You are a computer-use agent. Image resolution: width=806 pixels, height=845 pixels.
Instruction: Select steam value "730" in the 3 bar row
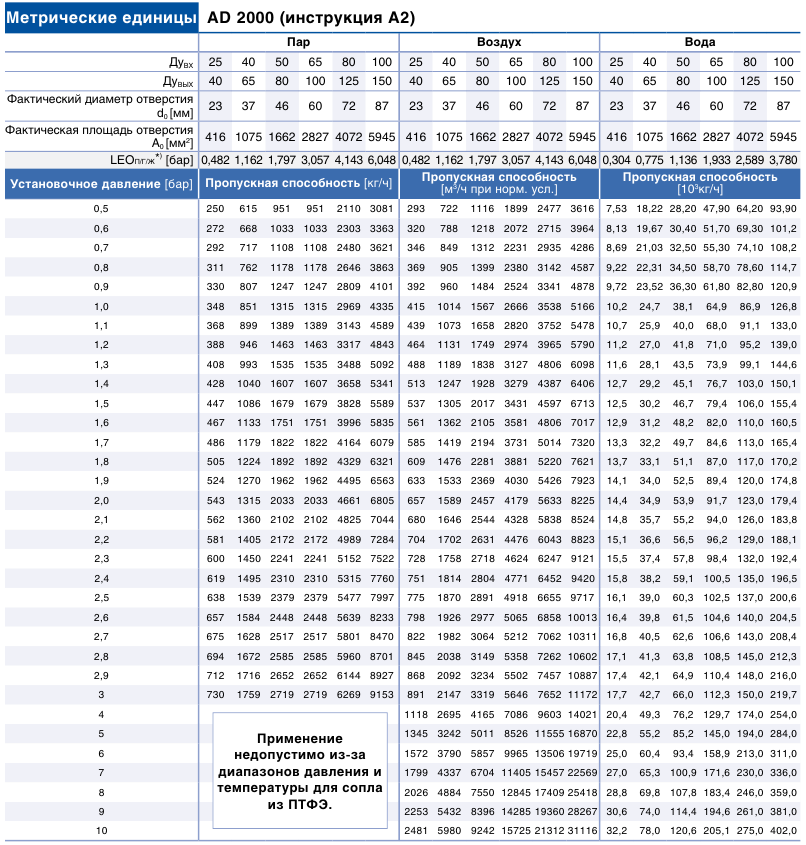click(215, 695)
